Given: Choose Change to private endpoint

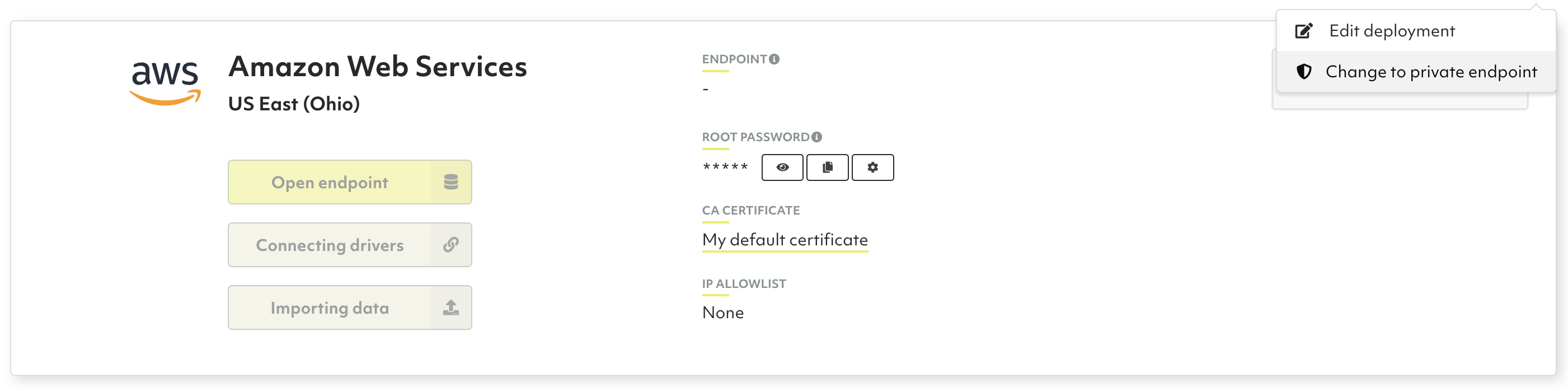Looking at the screenshot, I should tap(1430, 72).
